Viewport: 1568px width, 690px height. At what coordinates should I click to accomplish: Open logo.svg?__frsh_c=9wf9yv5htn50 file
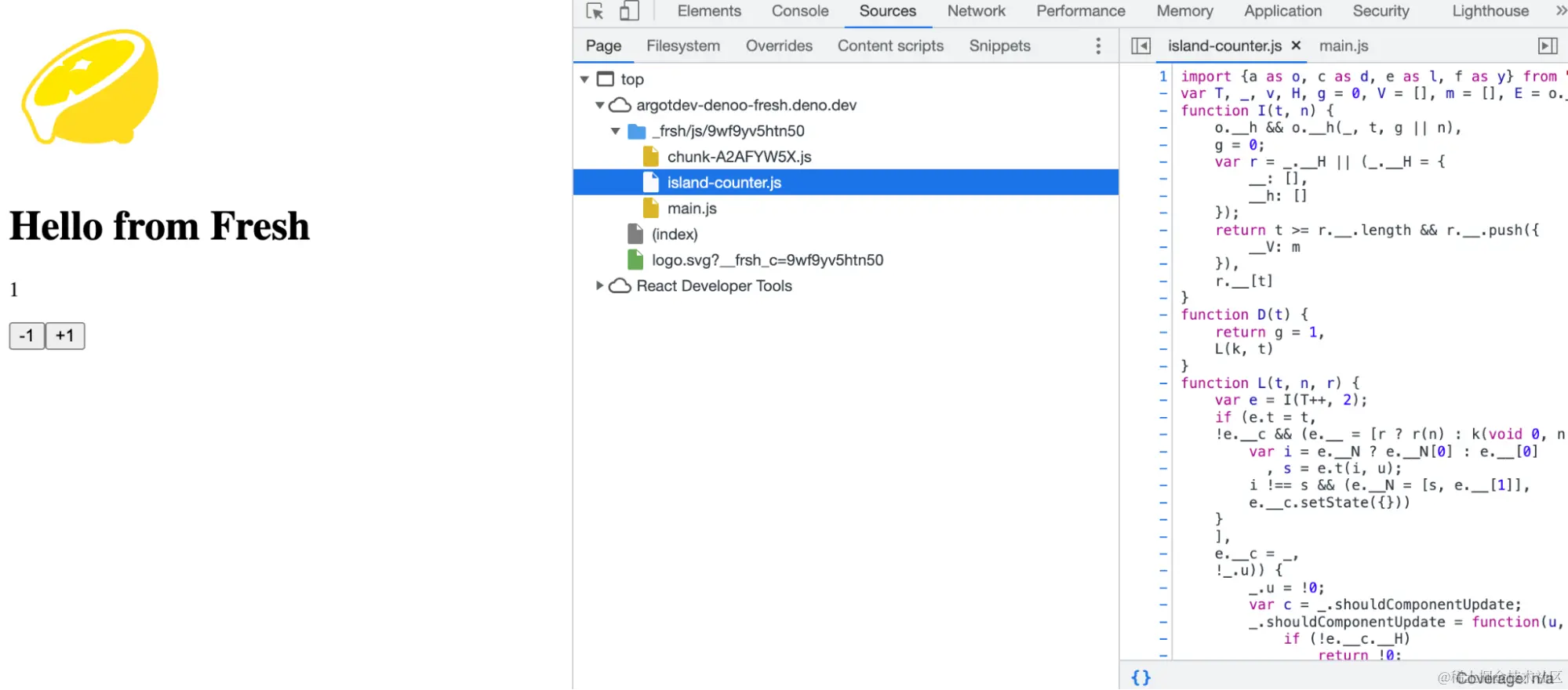[x=767, y=260]
